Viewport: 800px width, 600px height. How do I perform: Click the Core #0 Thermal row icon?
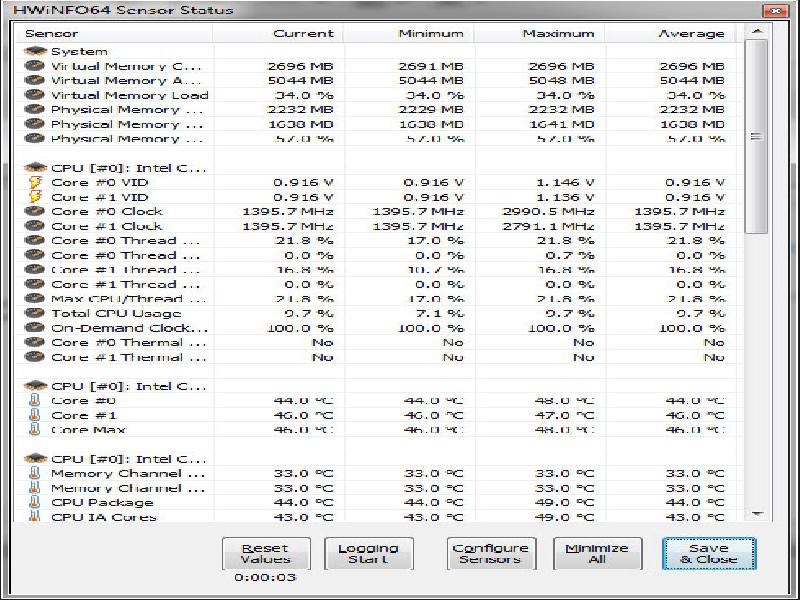pyautogui.click(x=34, y=342)
